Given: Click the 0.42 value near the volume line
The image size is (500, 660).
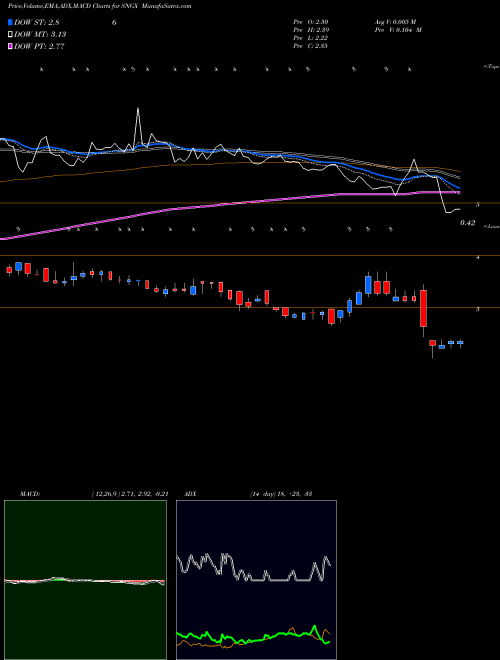Looking at the screenshot, I should tap(468, 223).
